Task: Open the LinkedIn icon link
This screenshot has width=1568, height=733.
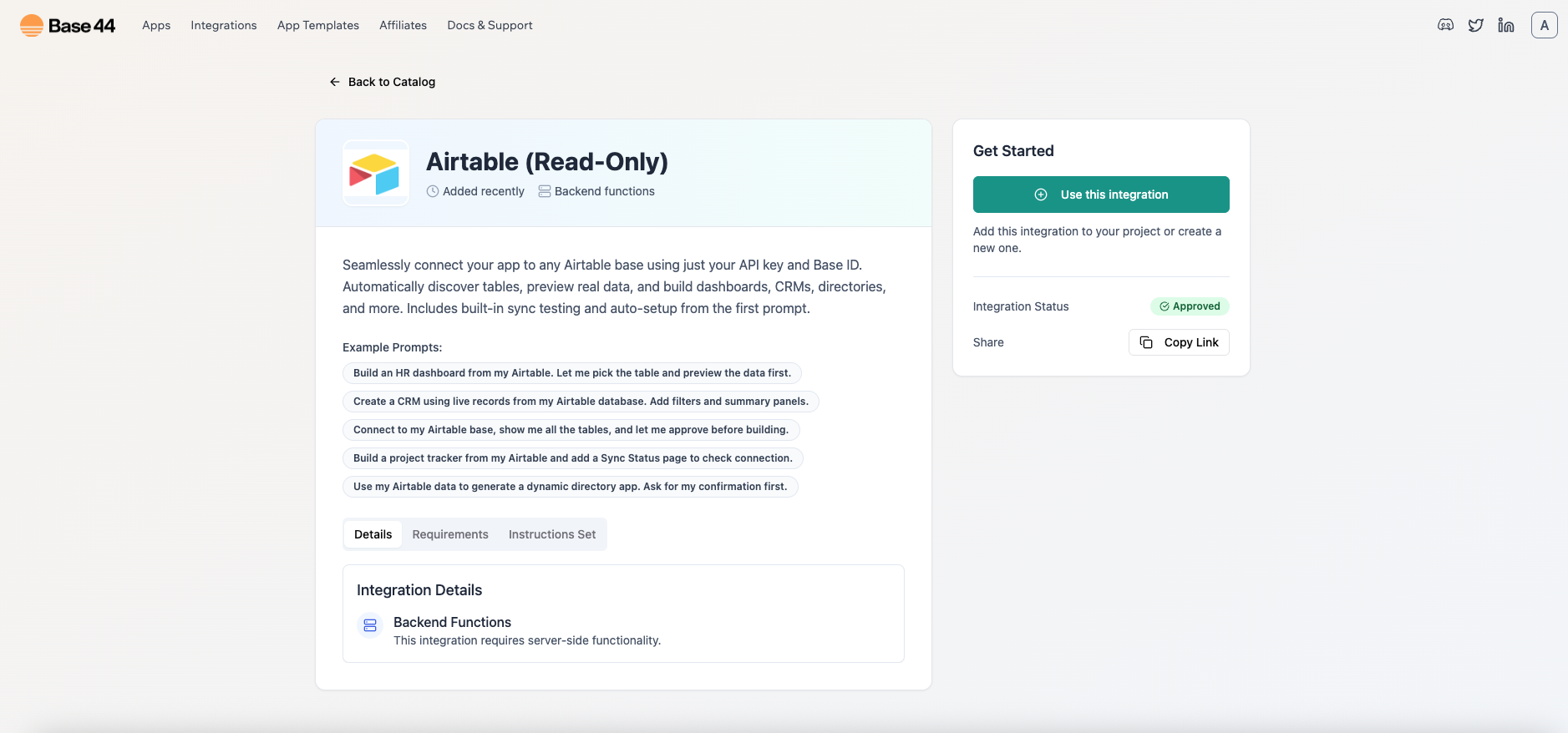Action: coord(1506,25)
